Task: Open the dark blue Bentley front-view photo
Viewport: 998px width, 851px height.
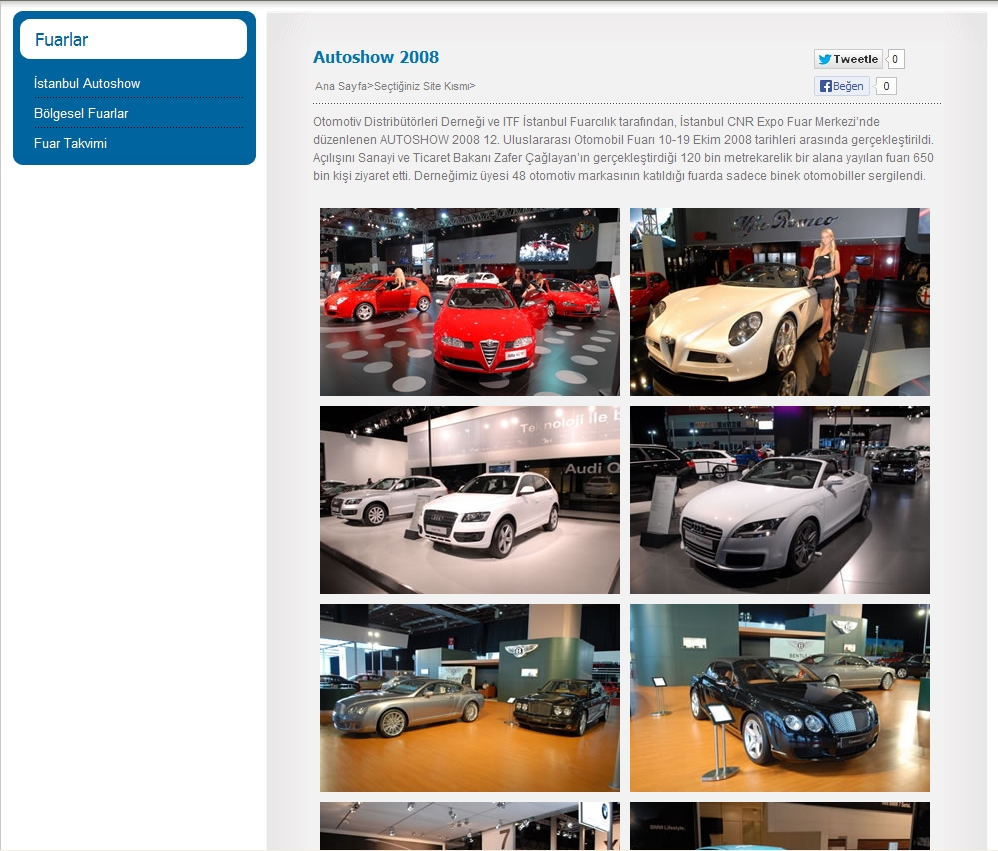Action: tap(780, 698)
